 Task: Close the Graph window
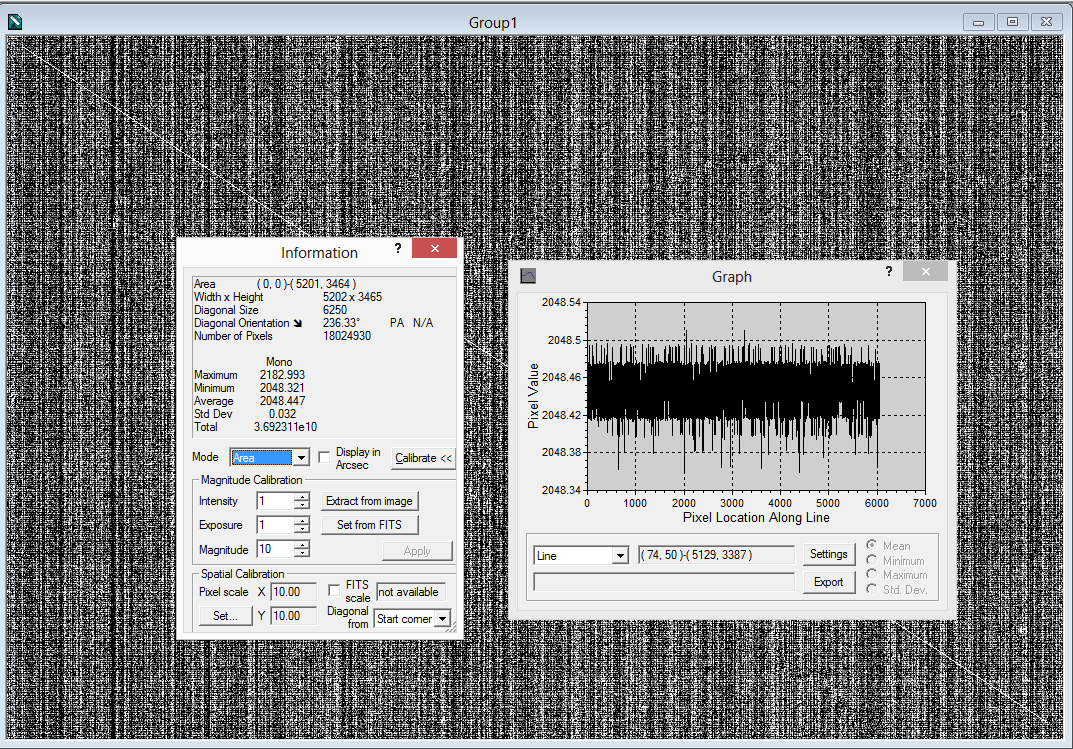click(x=925, y=272)
